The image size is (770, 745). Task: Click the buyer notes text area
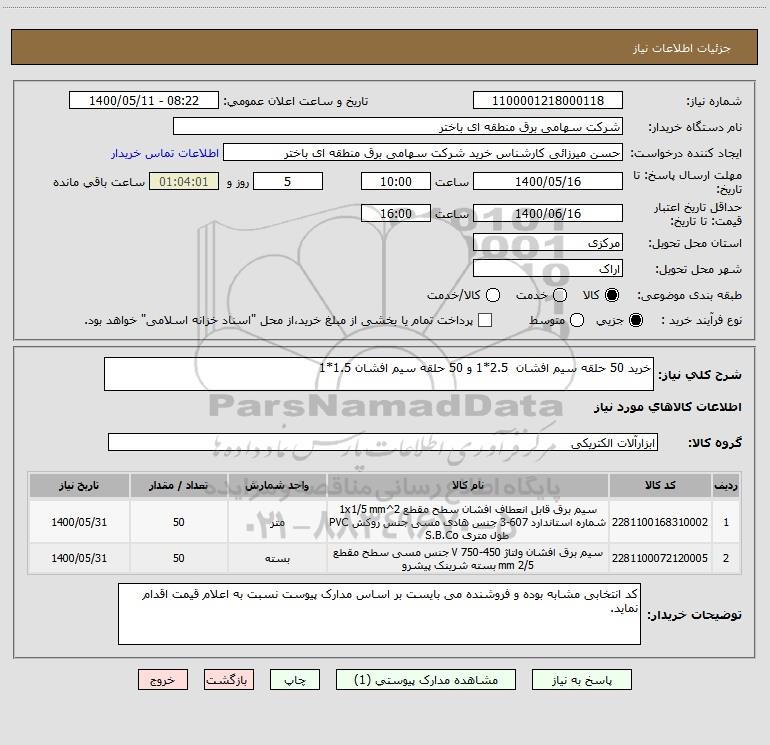click(x=379, y=614)
